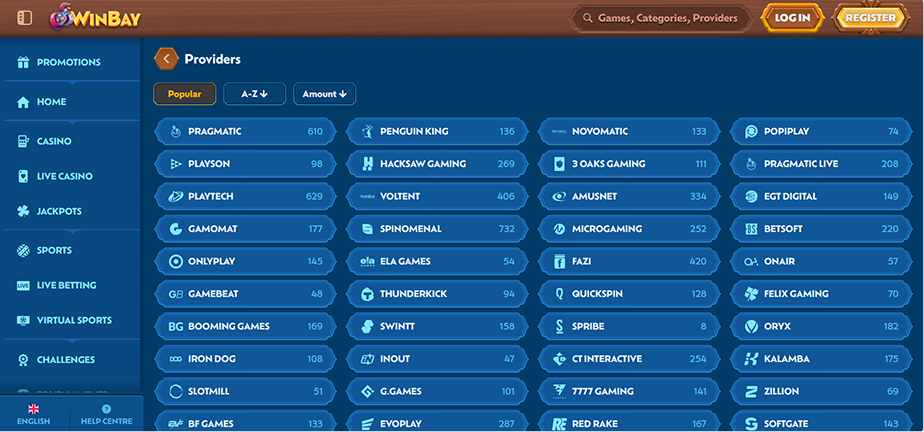This screenshot has height=432, width=924.
Task: Open the Spribe provider
Action: pyautogui.click(x=629, y=327)
